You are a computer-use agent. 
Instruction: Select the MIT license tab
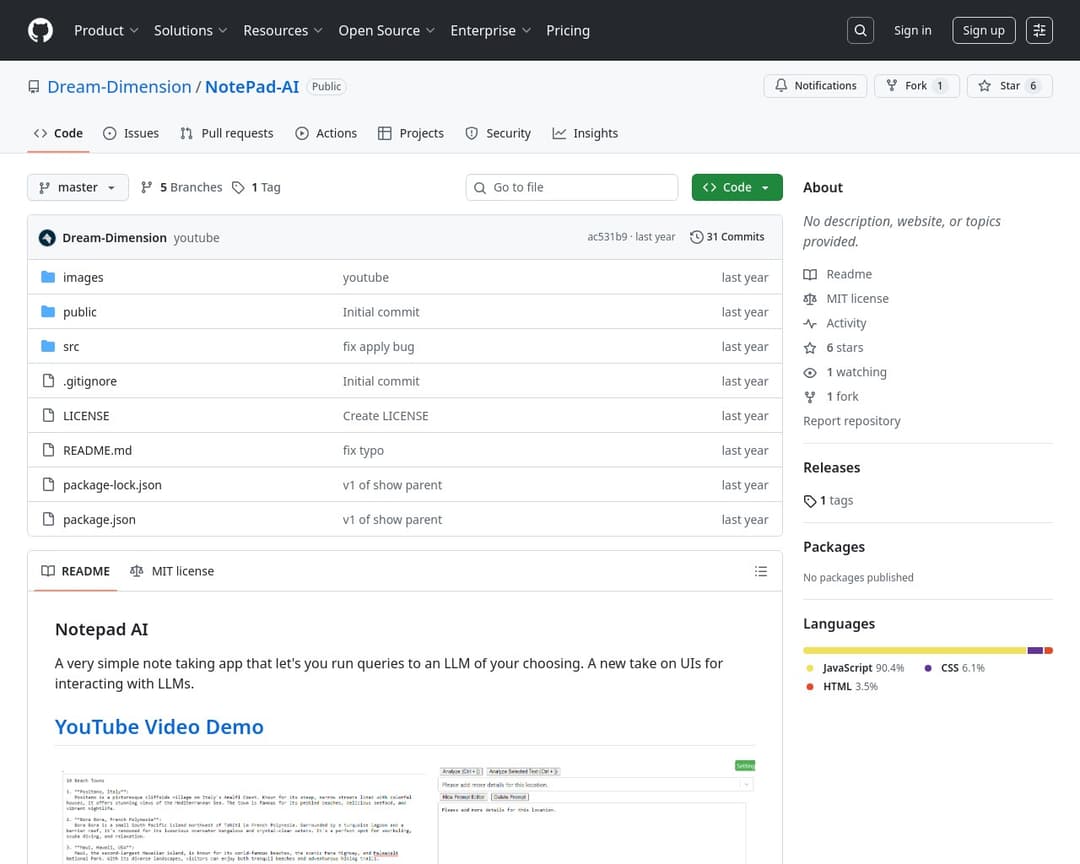[x=172, y=571]
